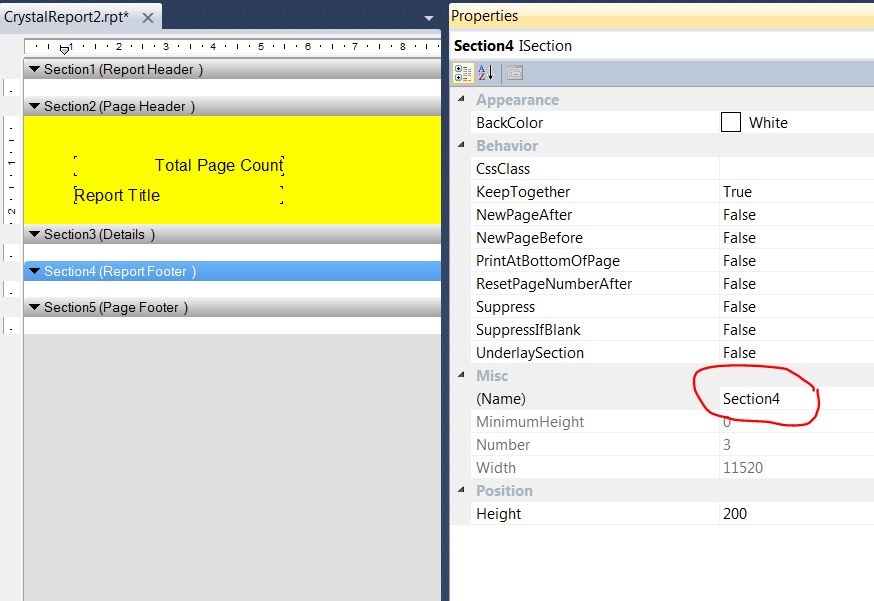Select the KeepTogether property label

523,192
